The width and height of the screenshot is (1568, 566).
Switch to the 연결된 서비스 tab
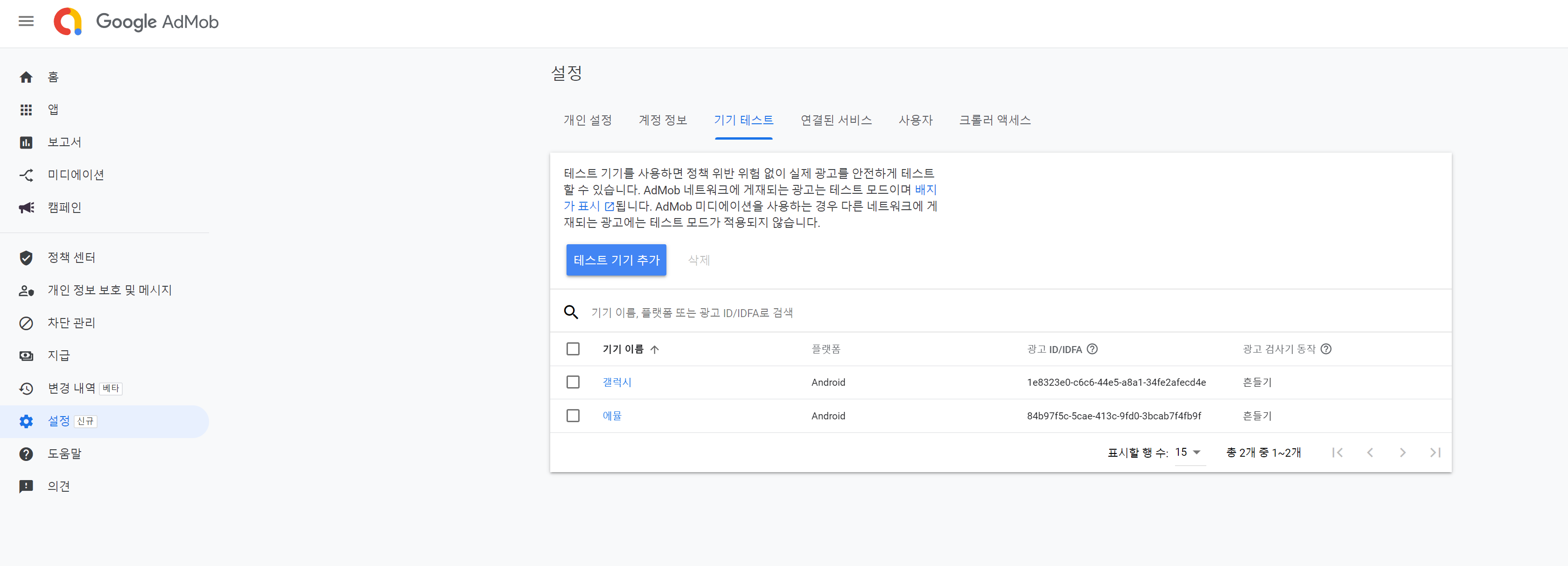pyautogui.click(x=836, y=120)
